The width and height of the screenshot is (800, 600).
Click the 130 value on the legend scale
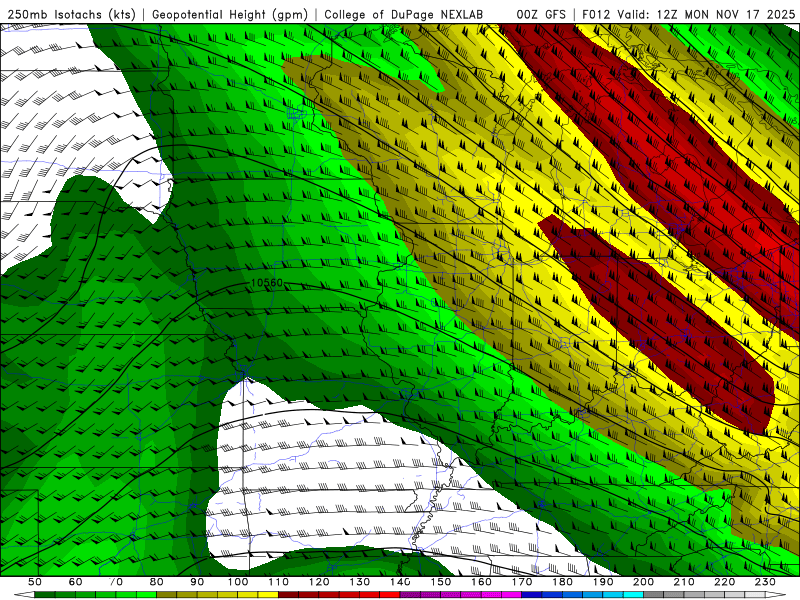pos(360,582)
